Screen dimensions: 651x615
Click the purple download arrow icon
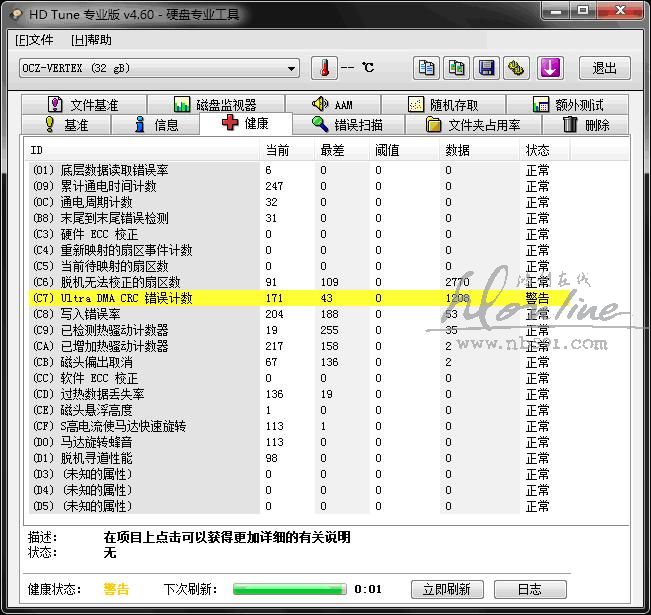tap(550, 68)
